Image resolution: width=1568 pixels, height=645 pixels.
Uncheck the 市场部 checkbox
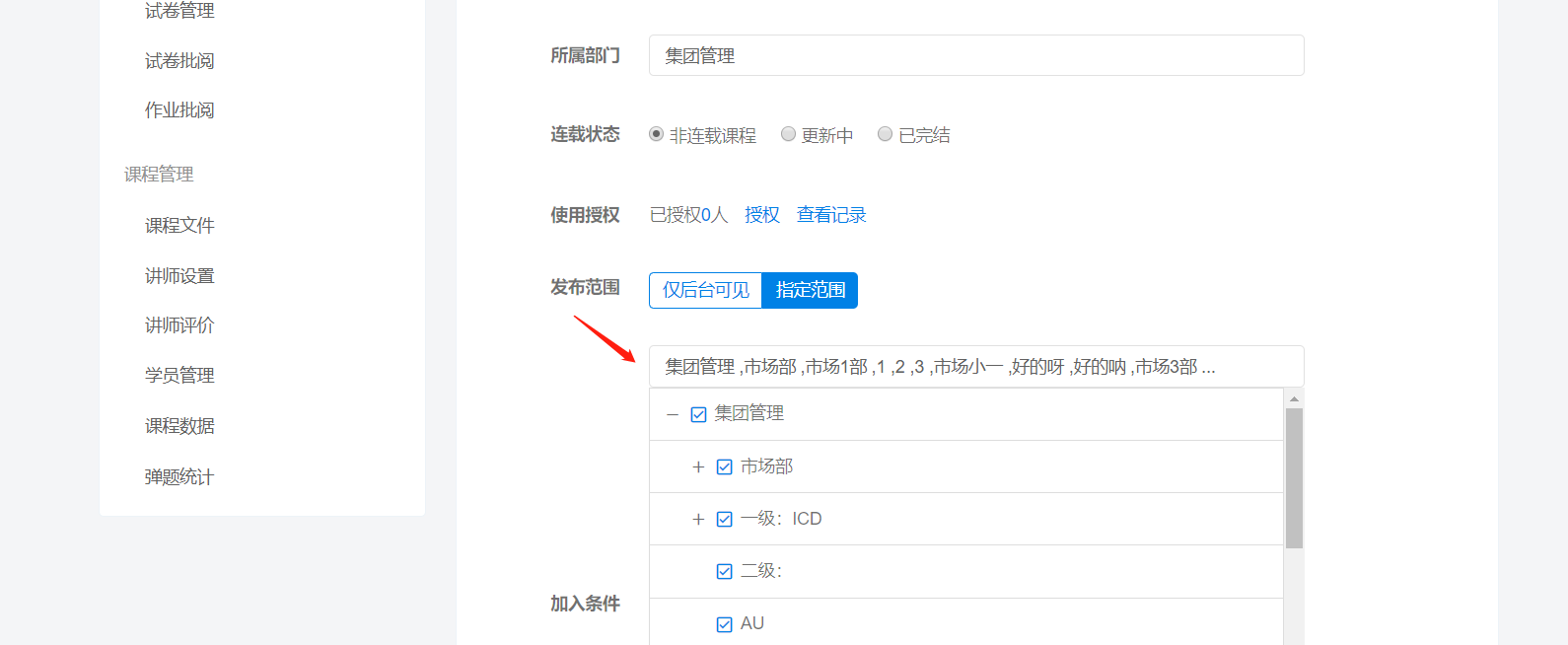(725, 466)
